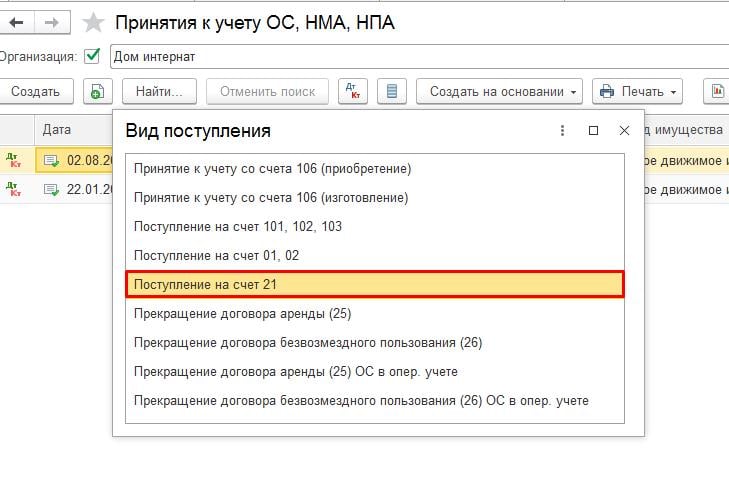Click the document list icon in toolbar
The image size is (729, 494).
tap(392, 92)
